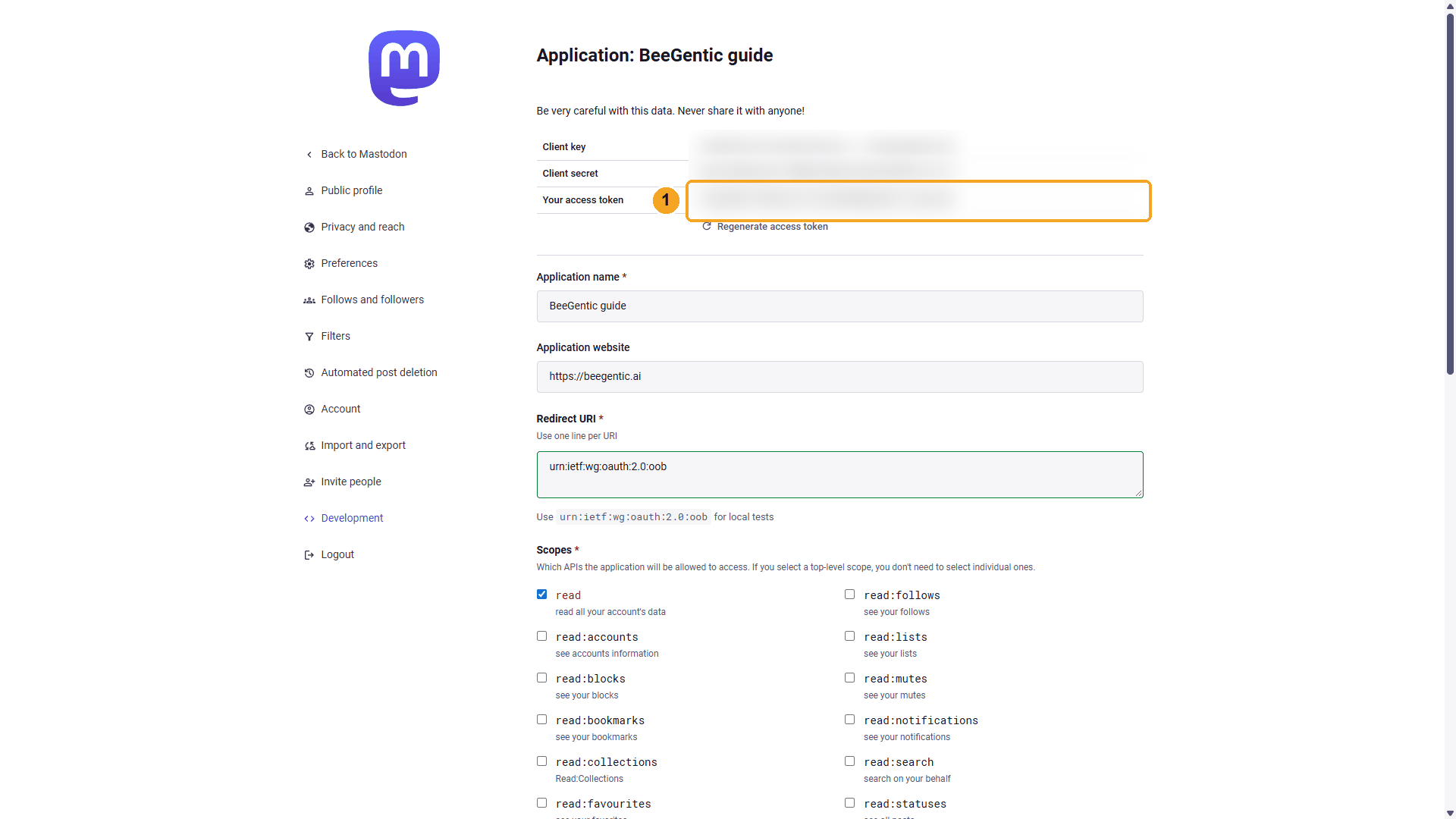Image resolution: width=1456 pixels, height=819 pixels.
Task: Click the regenerate refresh arrow icon
Action: pyautogui.click(x=707, y=226)
